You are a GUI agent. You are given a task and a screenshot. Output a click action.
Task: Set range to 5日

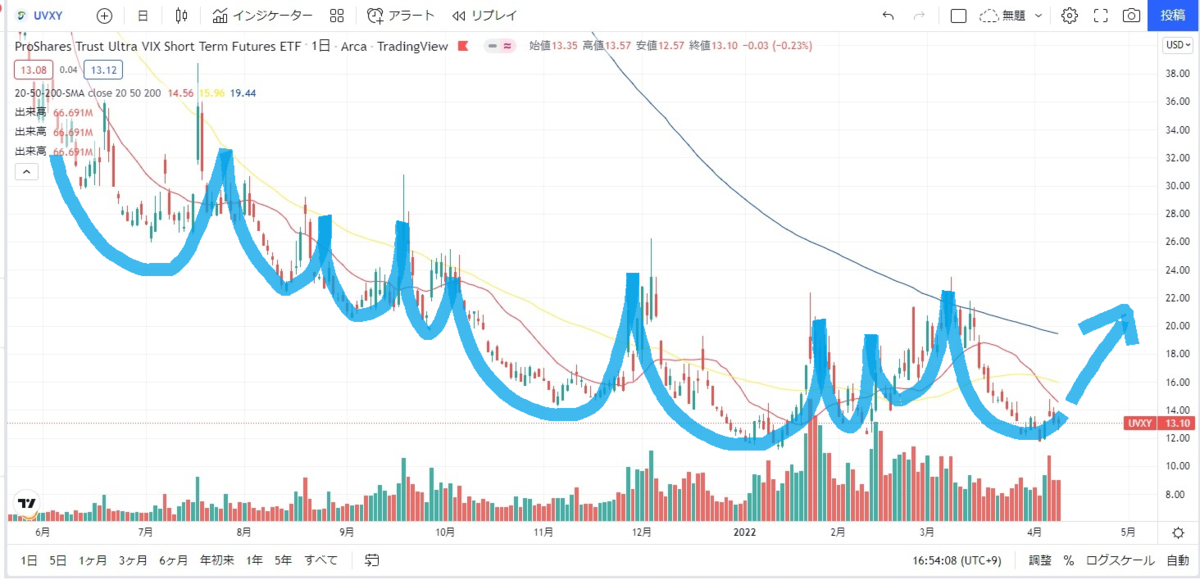[x=58, y=560]
